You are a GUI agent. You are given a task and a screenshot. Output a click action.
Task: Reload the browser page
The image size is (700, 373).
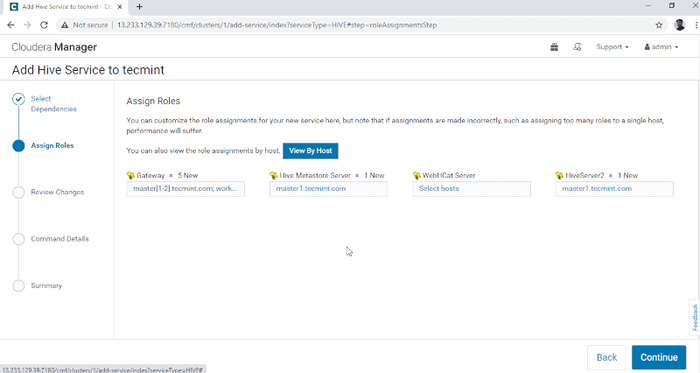(44, 25)
